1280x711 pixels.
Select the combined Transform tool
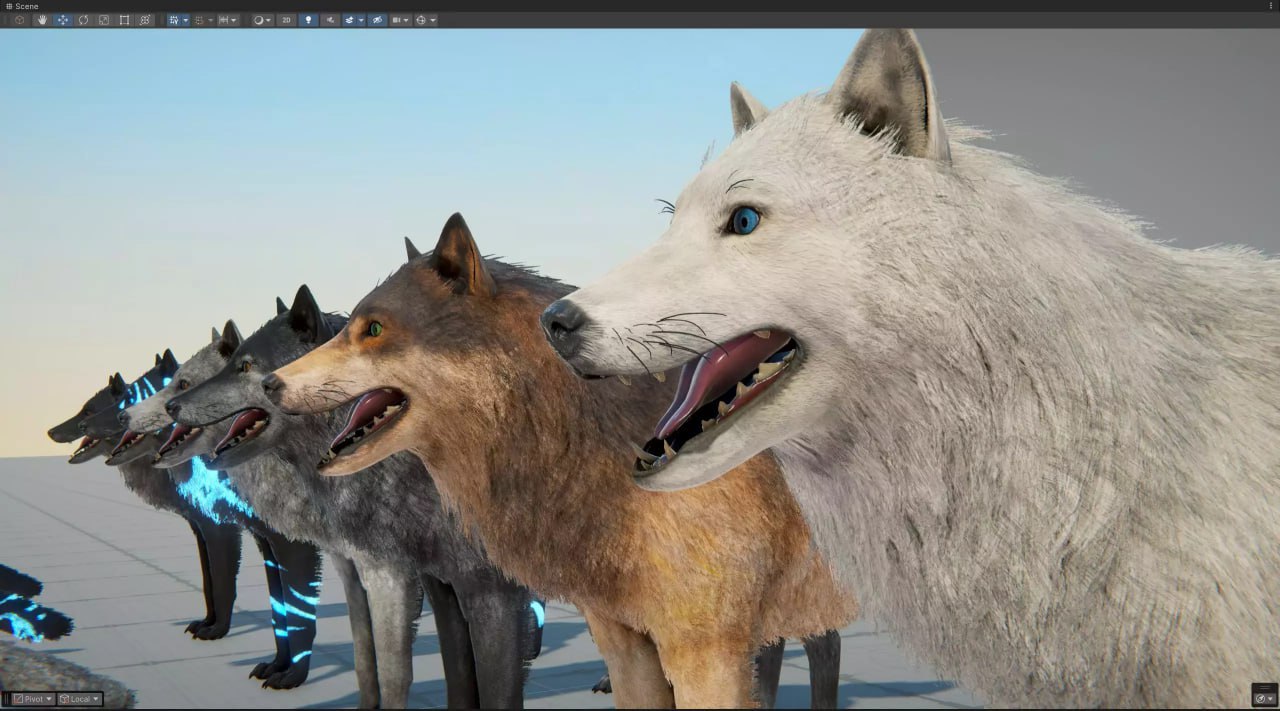[x=145, y=19]
